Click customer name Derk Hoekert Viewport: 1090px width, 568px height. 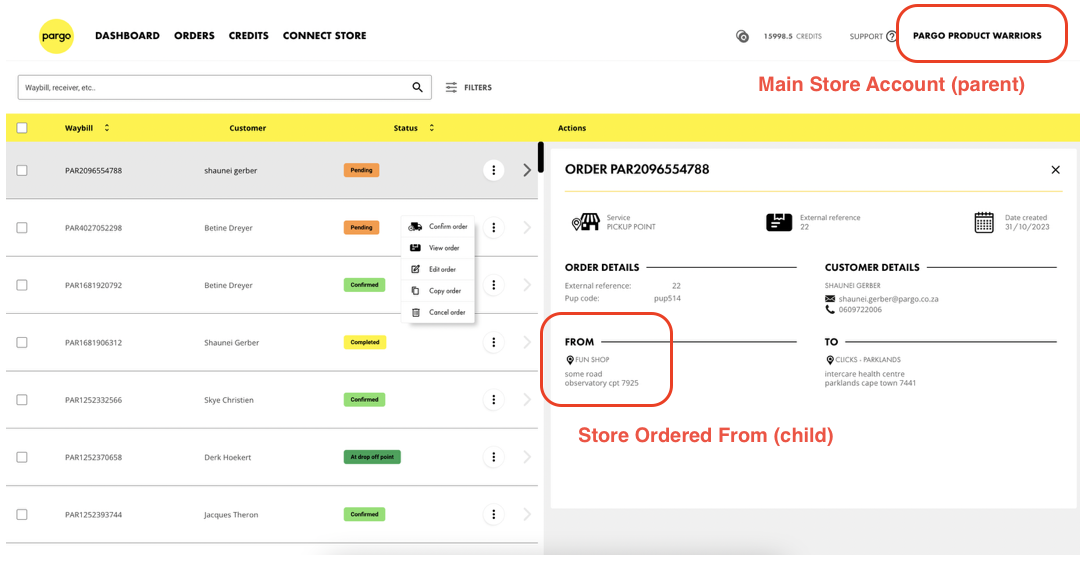coord(227,457)
